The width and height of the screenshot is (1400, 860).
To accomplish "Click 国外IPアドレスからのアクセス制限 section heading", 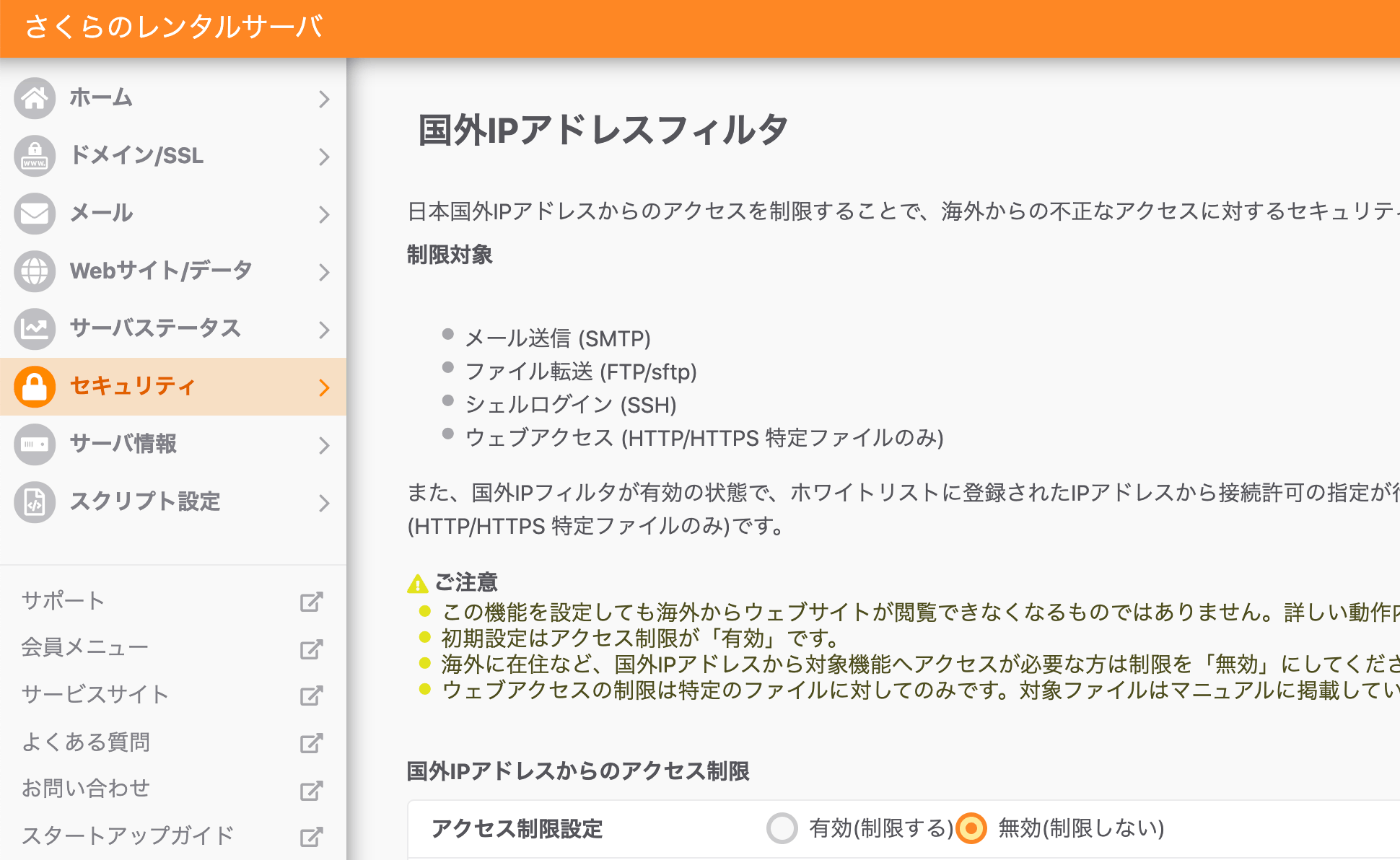I will pyautogui.click(x=578, y=771).
